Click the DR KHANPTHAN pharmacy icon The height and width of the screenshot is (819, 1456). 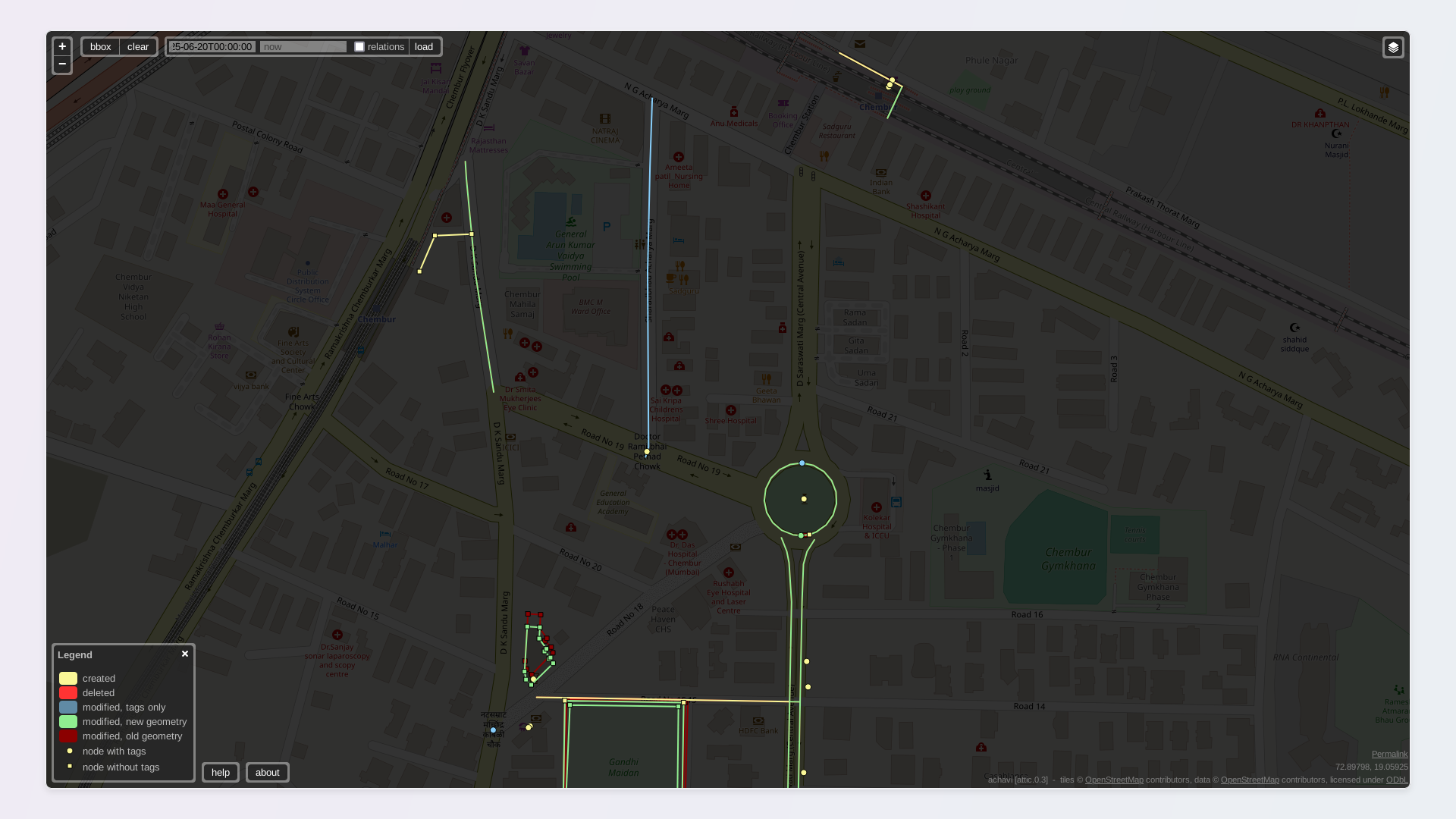tap(1320, 114)
